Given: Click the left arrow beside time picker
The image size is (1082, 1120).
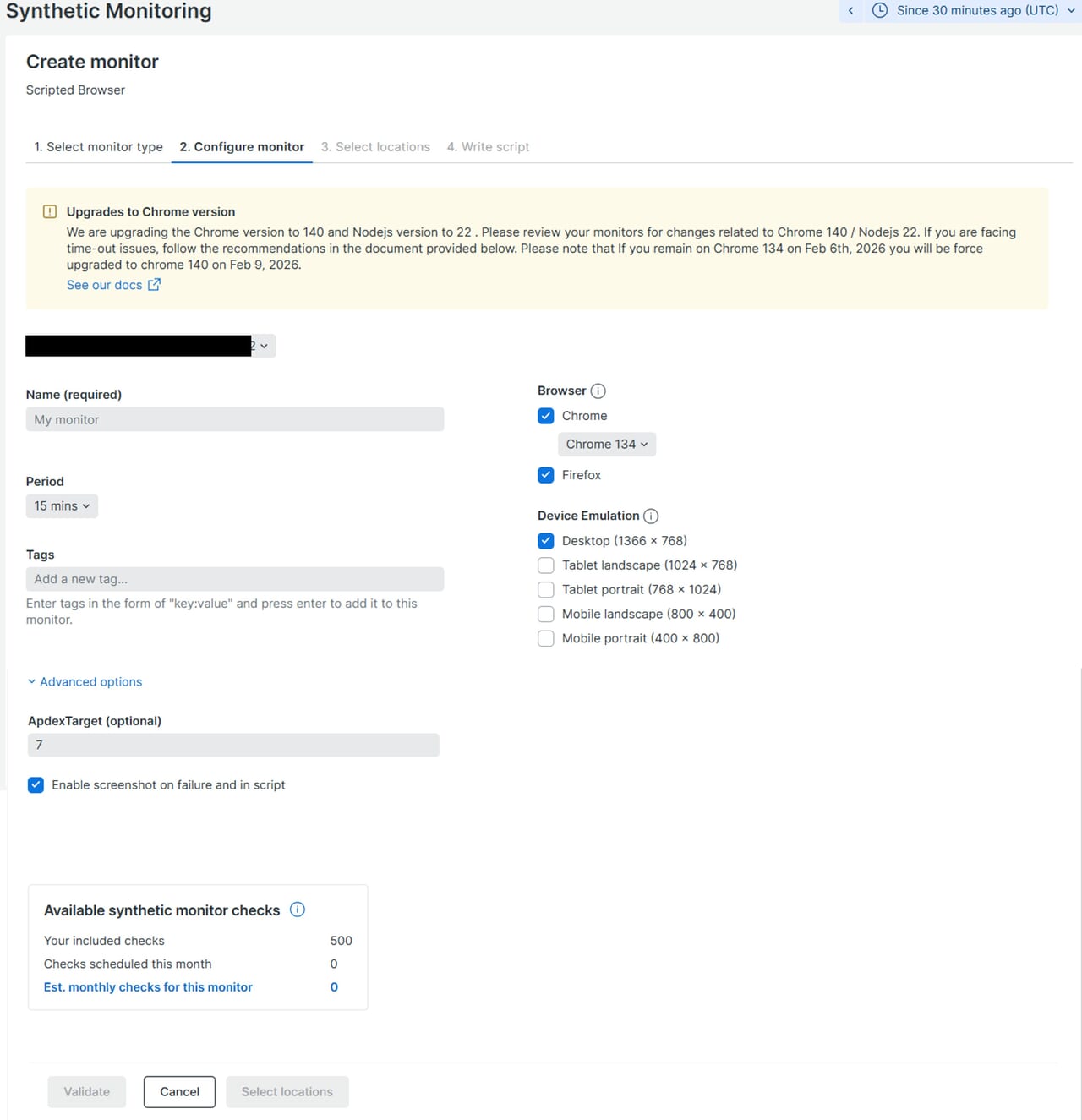Looking at the screenshot, I should (x=850, y=11).
